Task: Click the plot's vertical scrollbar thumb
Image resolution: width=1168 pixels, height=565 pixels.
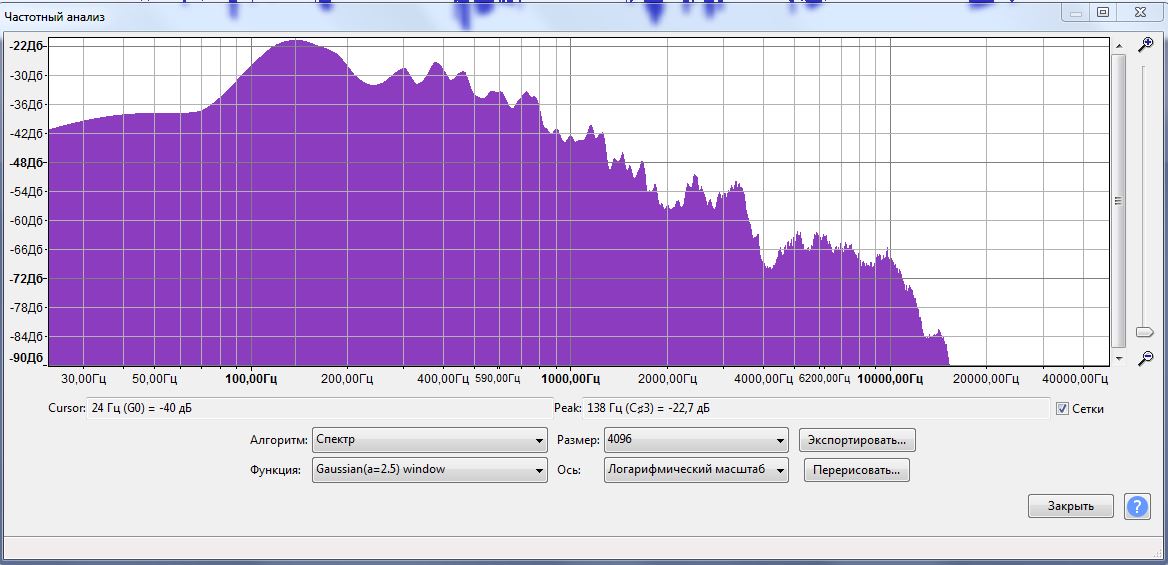Action: pyautogui.click(x=1119, y=201)
